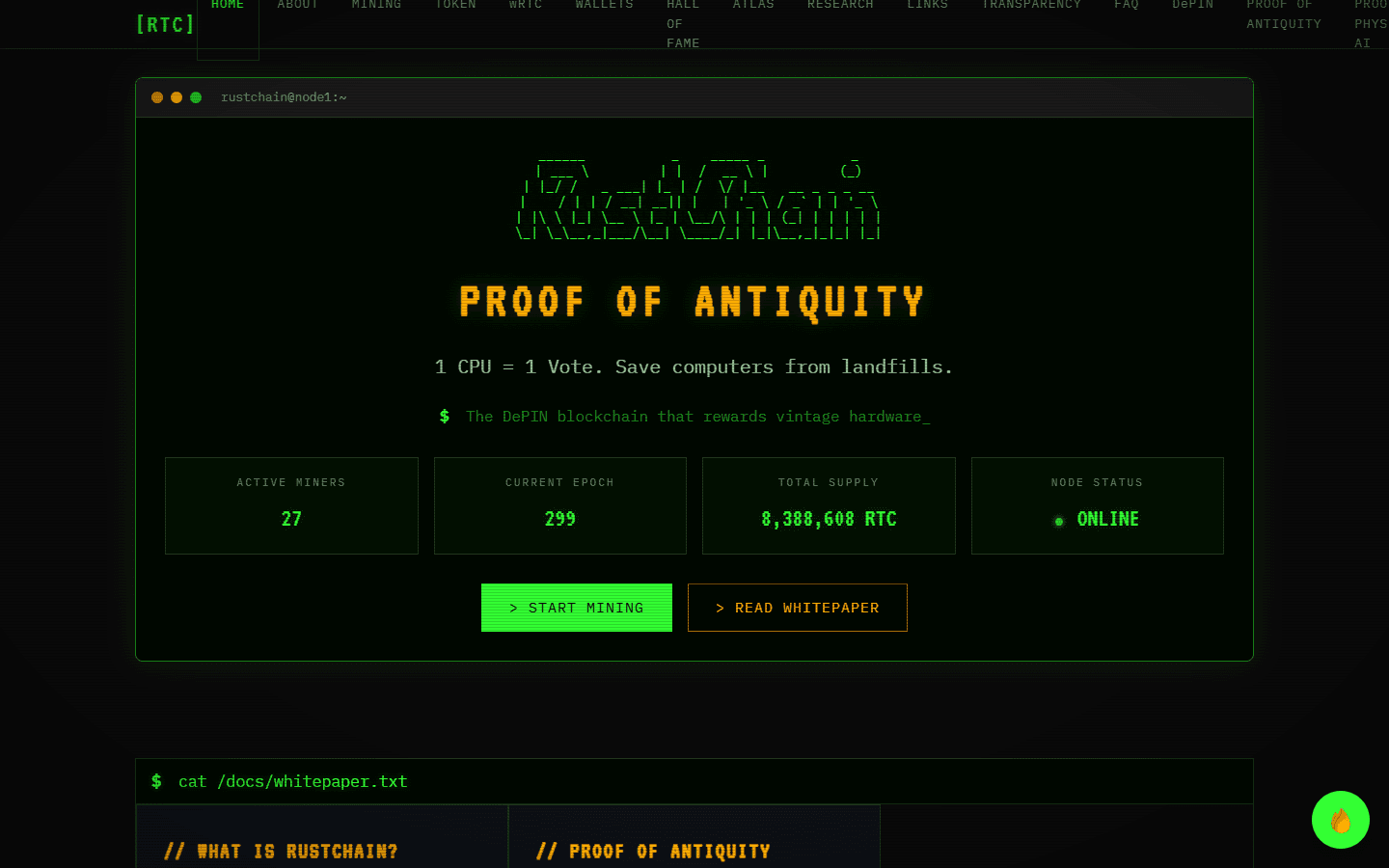Go to the ABOUT section
Screen dimensions: 1389x868
(x=298, y=5)
